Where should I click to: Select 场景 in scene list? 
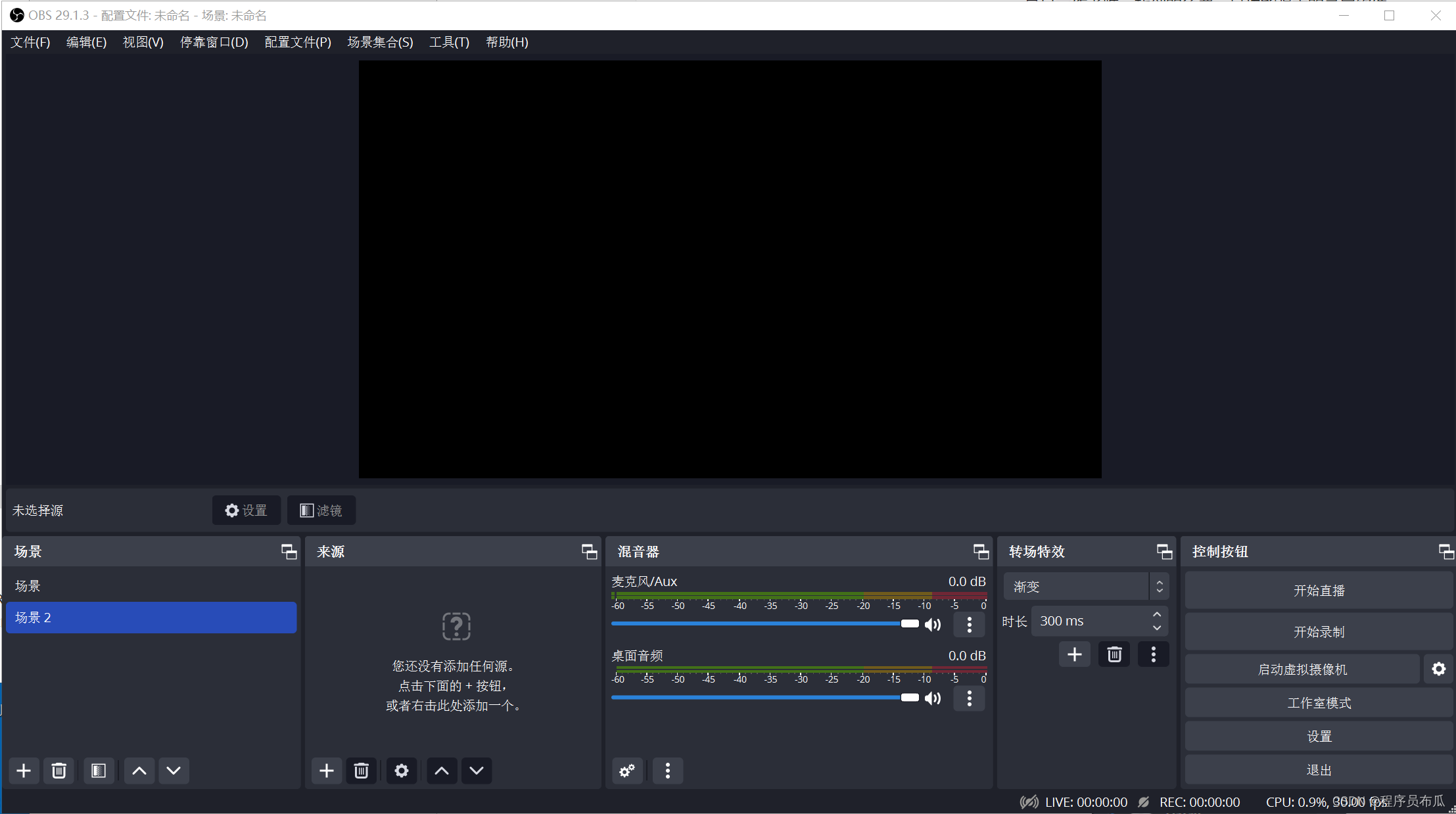coord(151,586)
